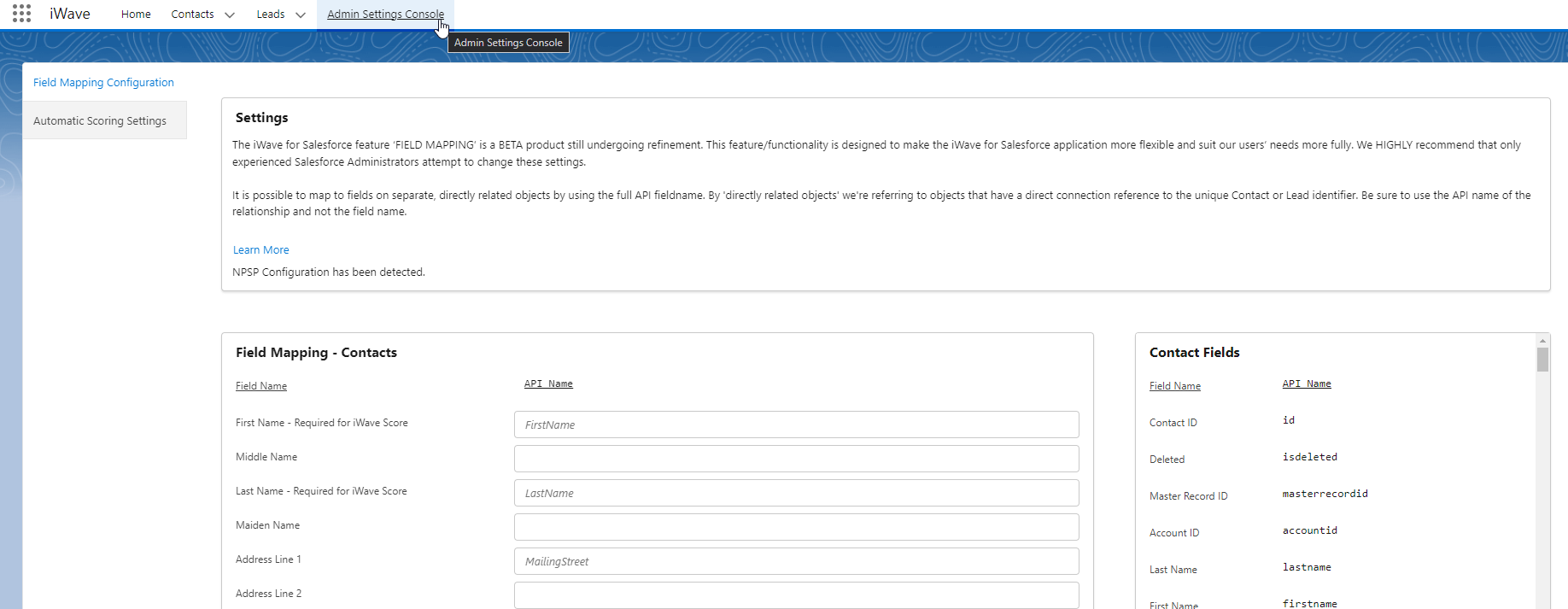Select the Admin Settings Console tab
Screen dimensions: 1568x609
click(385, 15)
